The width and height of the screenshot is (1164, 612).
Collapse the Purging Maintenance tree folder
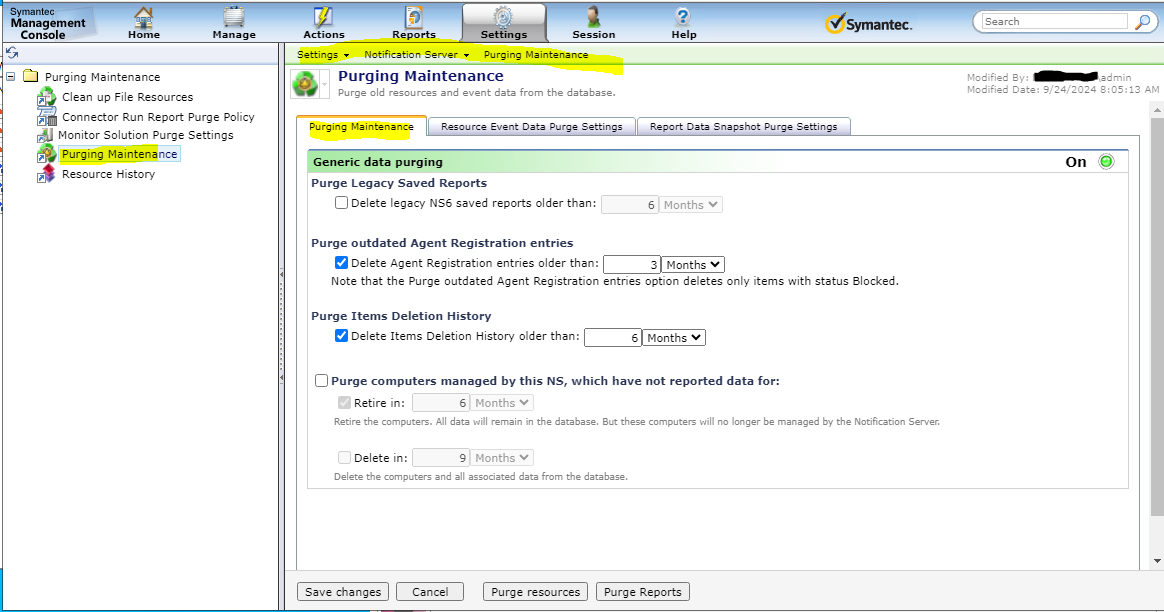click(x=11, y=77)
